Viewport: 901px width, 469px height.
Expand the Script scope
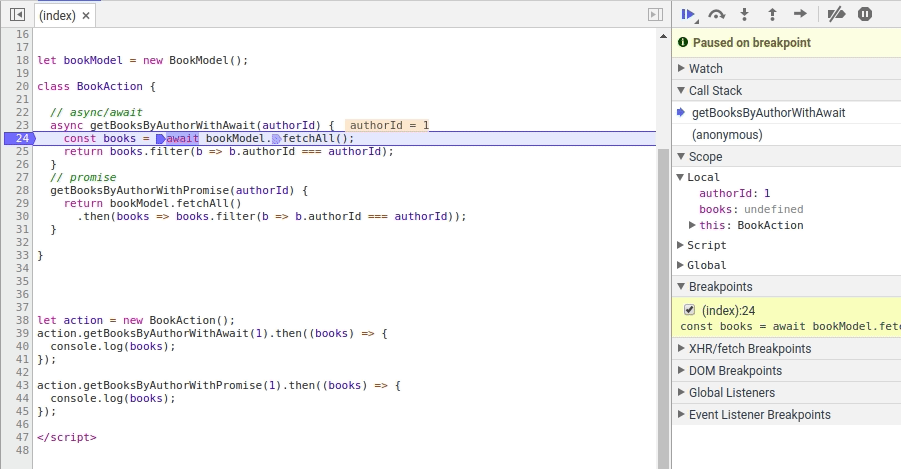click(x=706, y=245)
